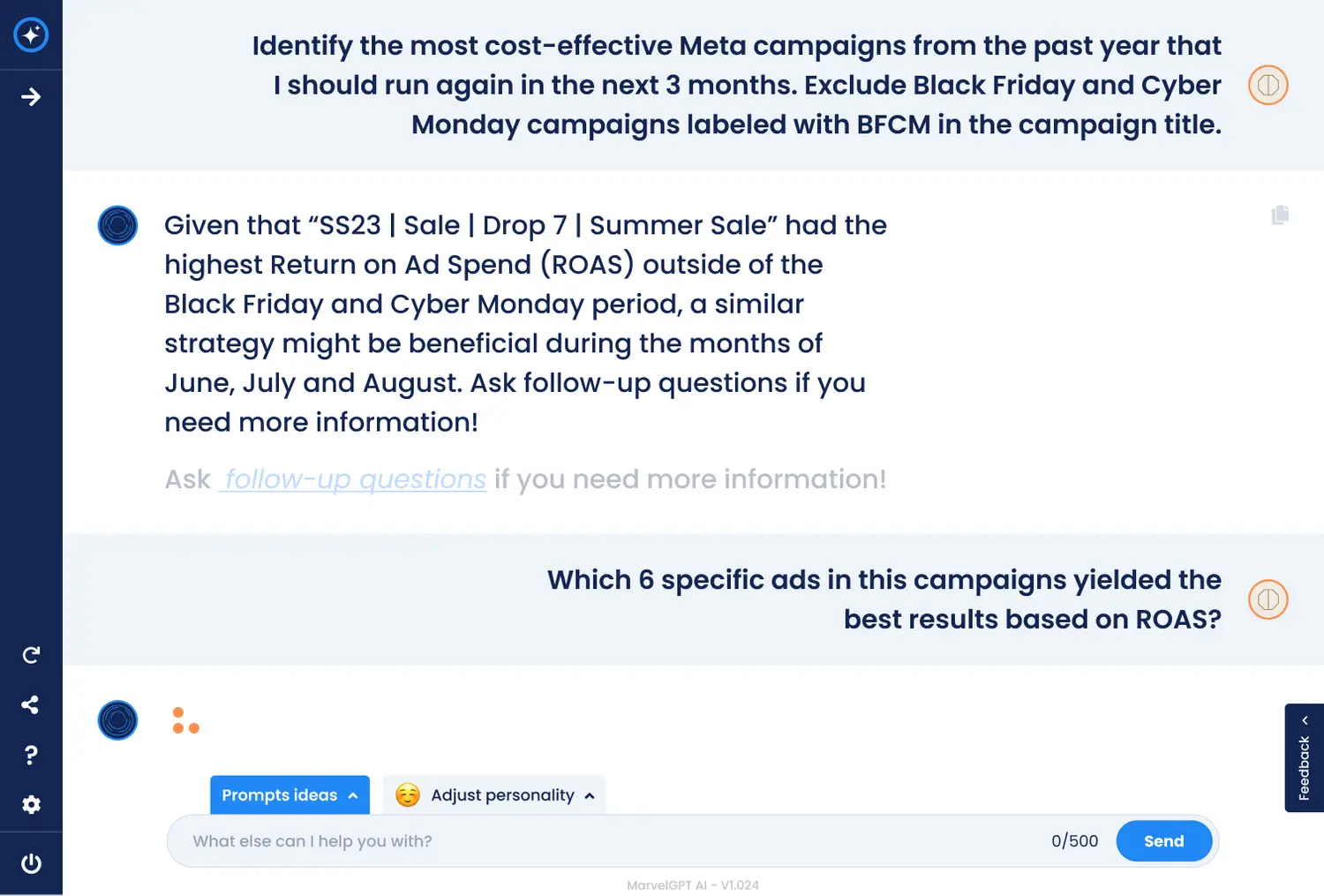
Task: Click the share icon in sidebar
Action: pos(31,704)
